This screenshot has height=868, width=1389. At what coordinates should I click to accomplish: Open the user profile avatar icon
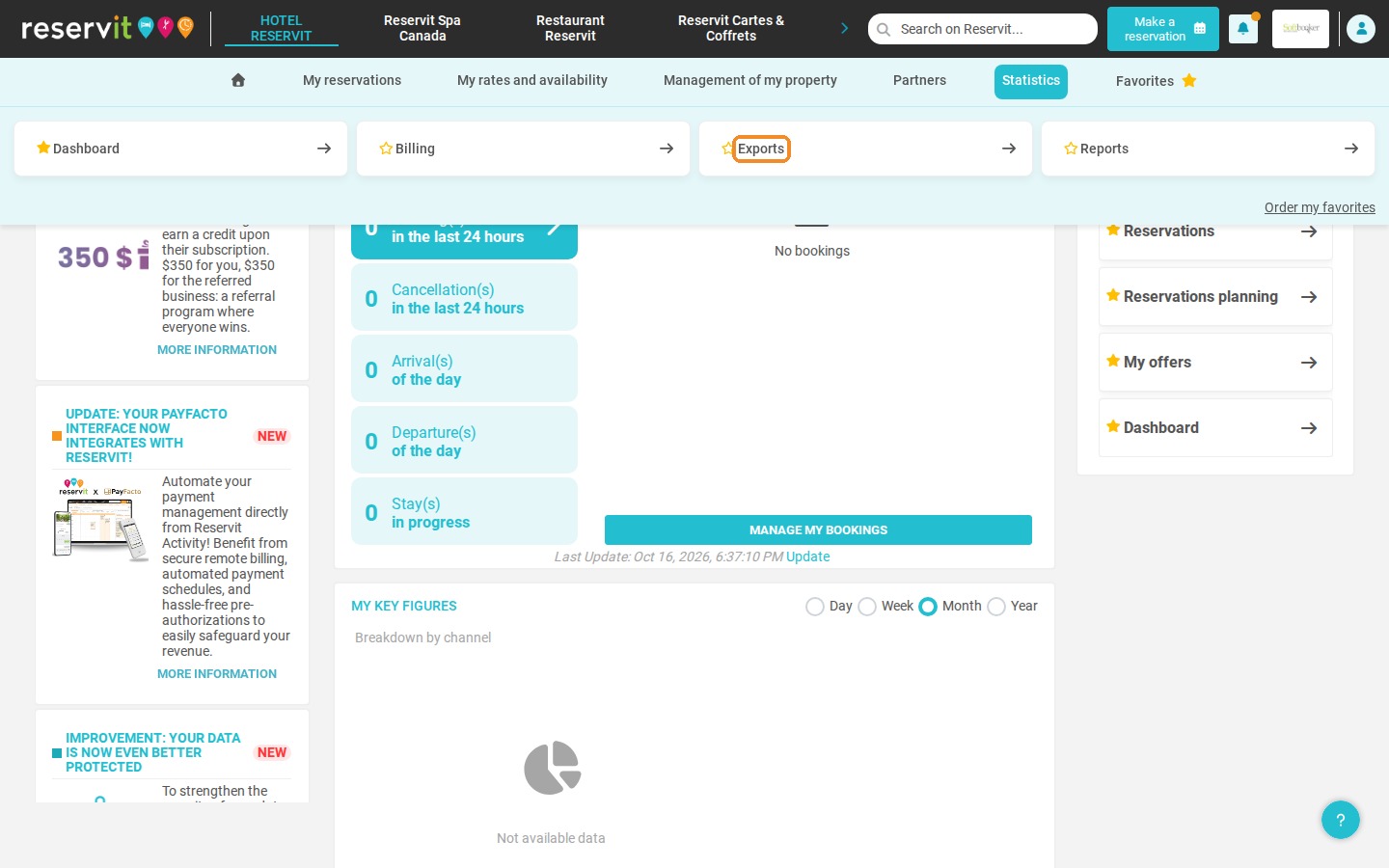point(1361,29)
